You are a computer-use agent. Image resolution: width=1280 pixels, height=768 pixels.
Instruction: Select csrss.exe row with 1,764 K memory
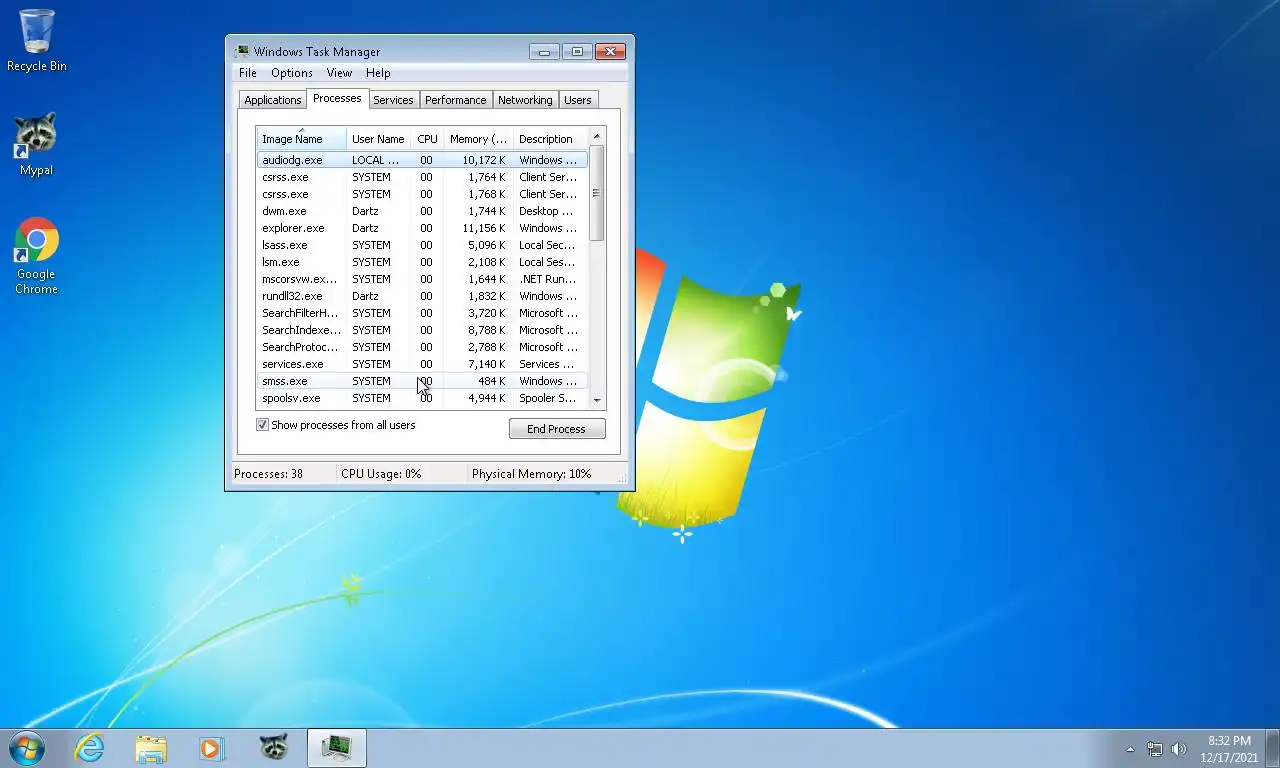(422, 177)
